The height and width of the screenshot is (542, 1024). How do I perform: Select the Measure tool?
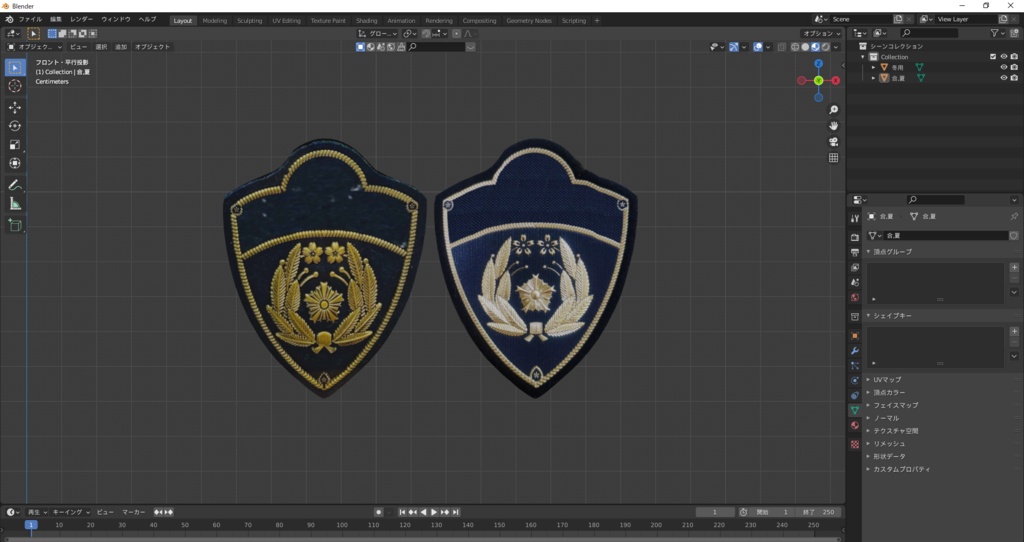(x=15, y=204)
